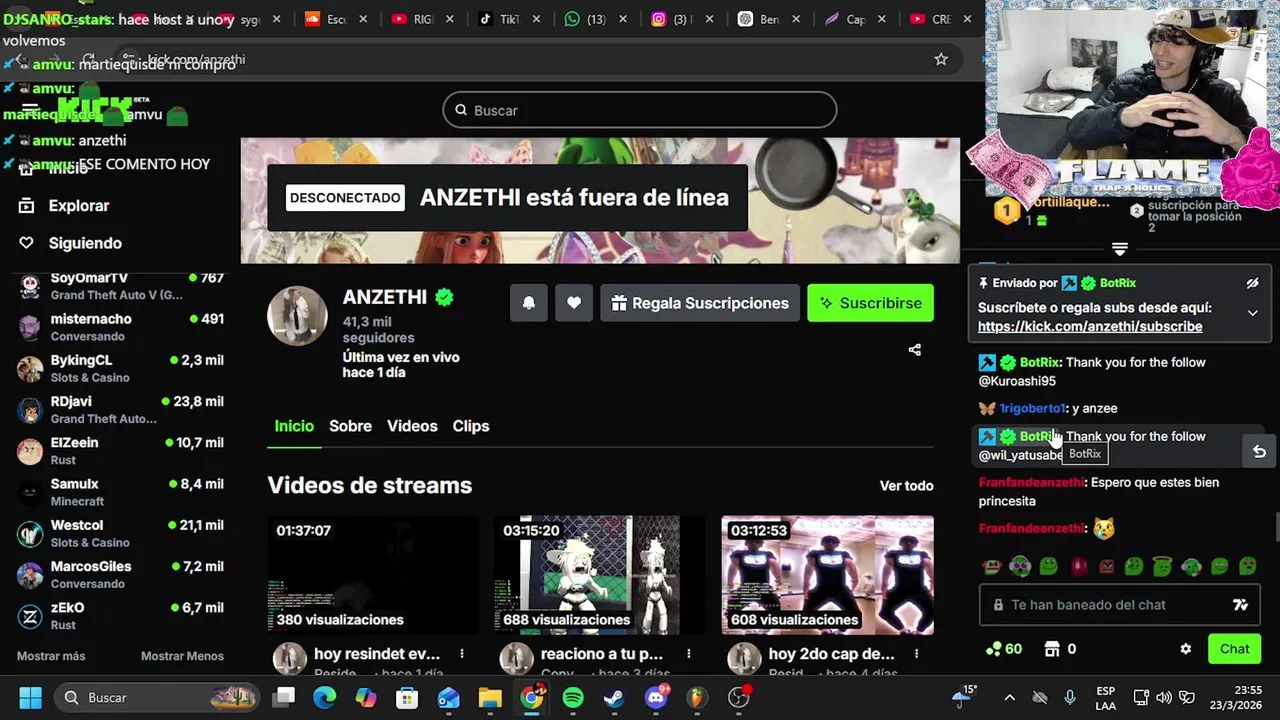The height and width of the screenshot is (720, 1280).
Task: Expand the leaderboard arrow above the chat
Action: click(x=1120, y=249)
